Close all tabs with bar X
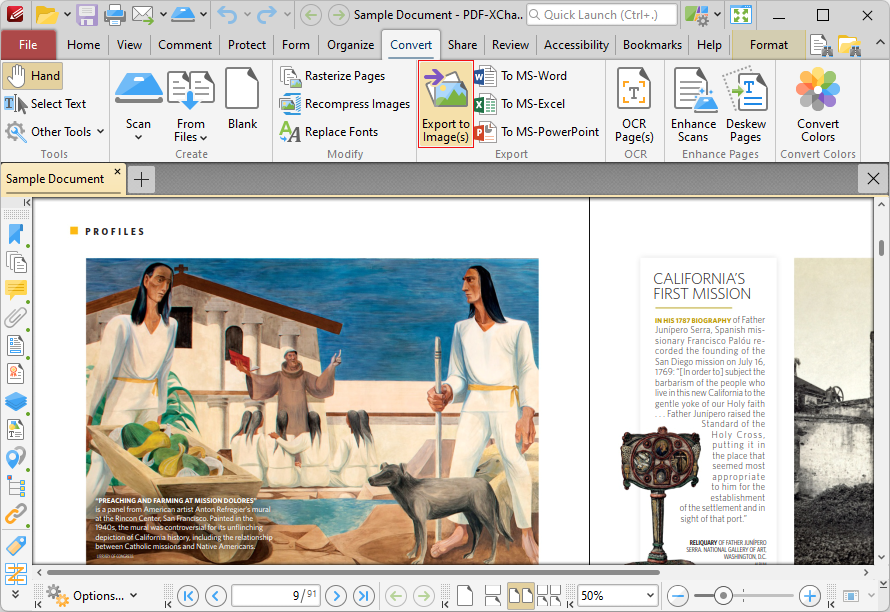 [873, 179]
